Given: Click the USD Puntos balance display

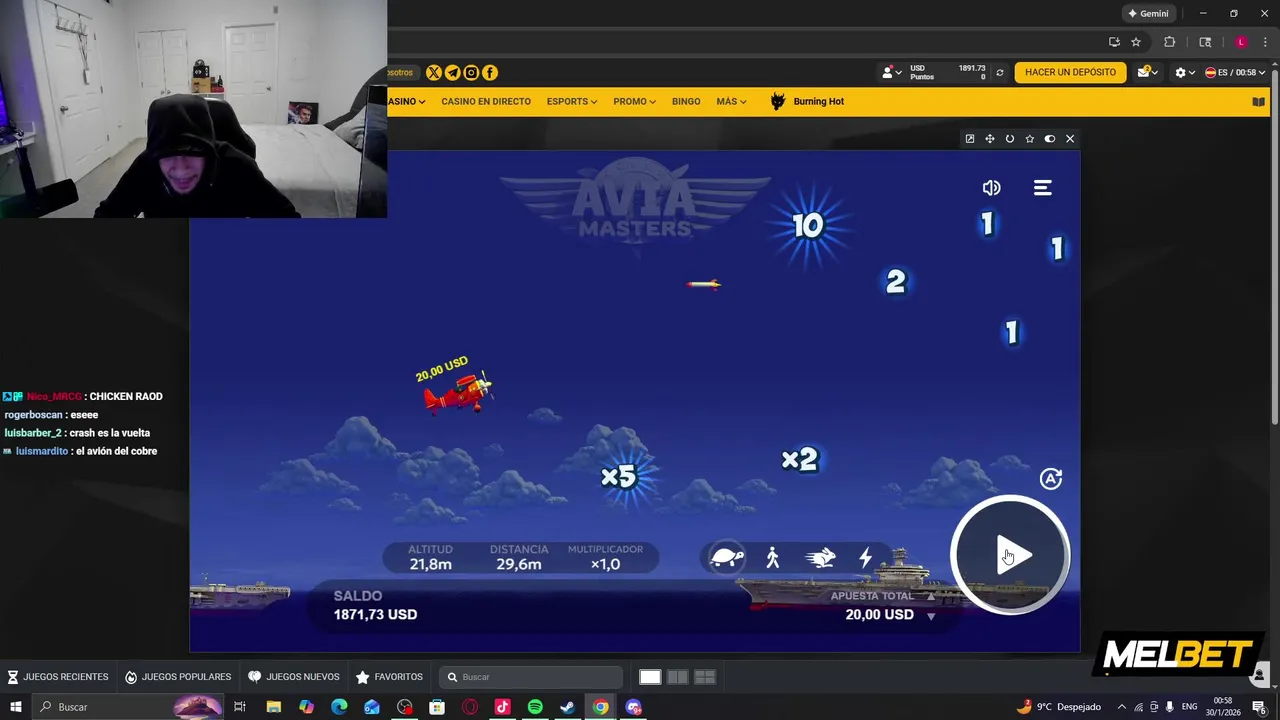Looking at the screenshot, I should (x=947, y=72).
